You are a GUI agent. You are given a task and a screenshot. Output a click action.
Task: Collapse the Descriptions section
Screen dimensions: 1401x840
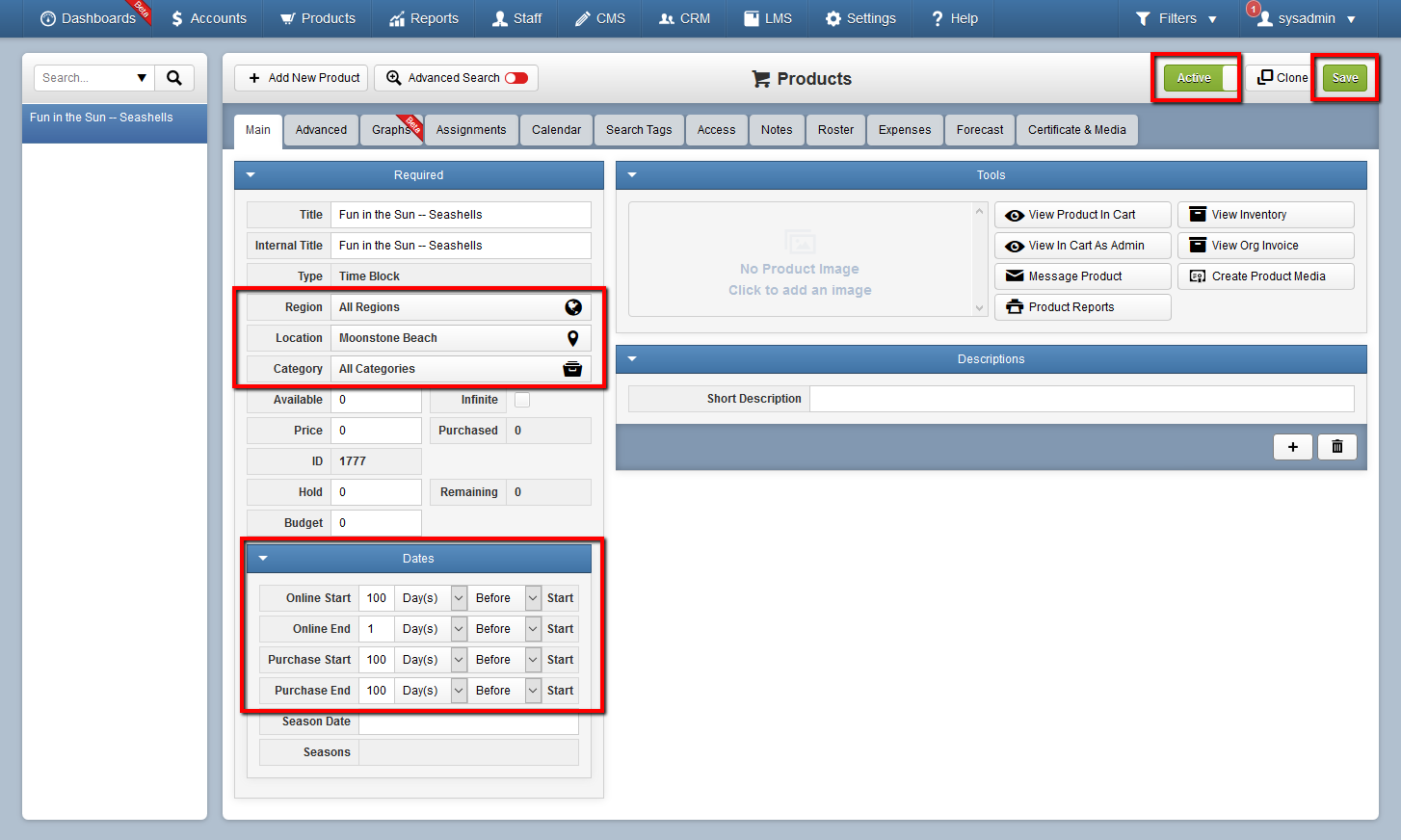(632, 359)
